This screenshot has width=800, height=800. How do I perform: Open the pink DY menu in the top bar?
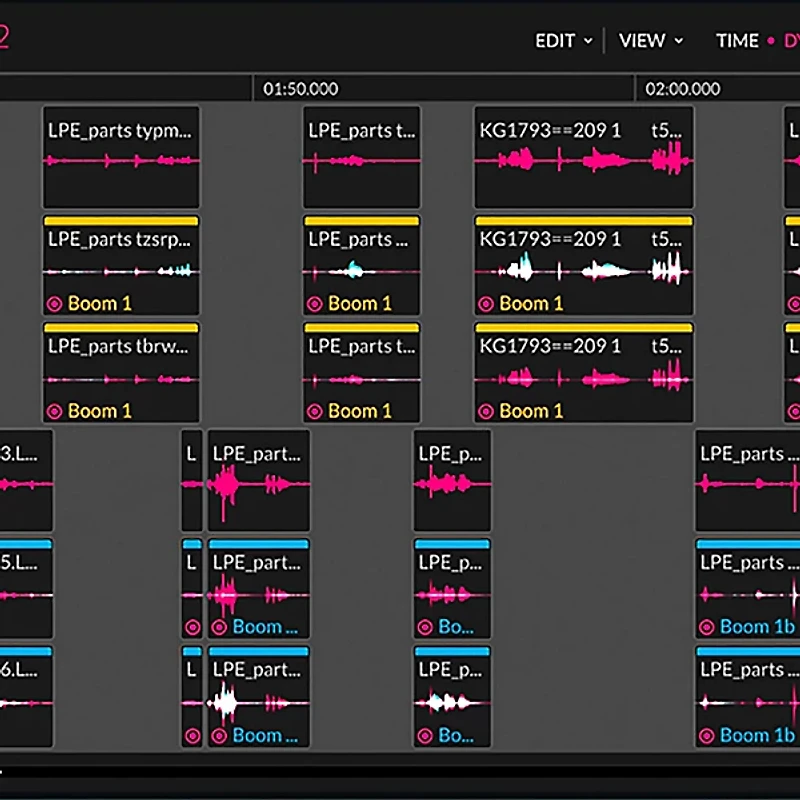tap(791, 41)
